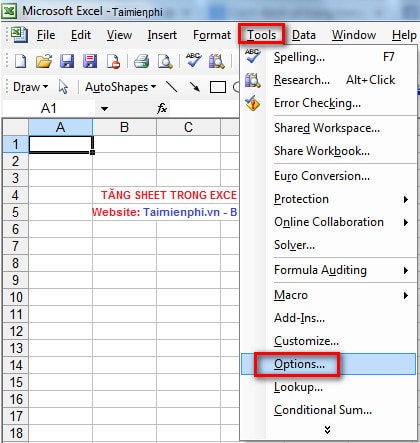
Task: Open the Edit menu
Action: coord(81,35)
